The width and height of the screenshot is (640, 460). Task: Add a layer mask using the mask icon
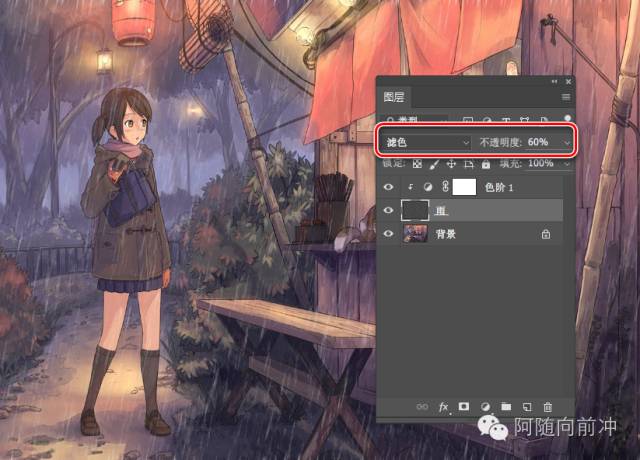click(464, 407)
